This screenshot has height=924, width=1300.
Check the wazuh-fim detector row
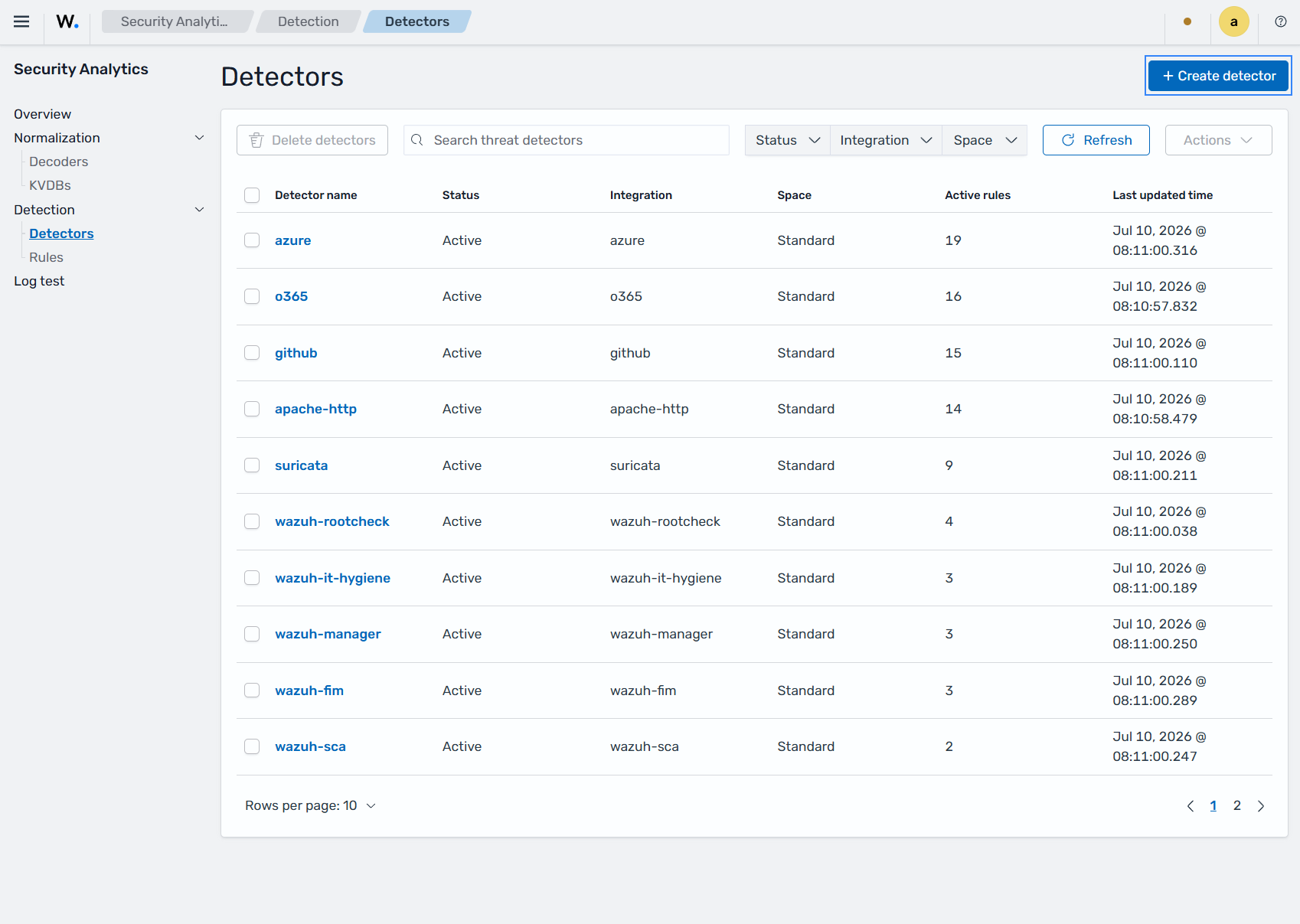(252, 691)
